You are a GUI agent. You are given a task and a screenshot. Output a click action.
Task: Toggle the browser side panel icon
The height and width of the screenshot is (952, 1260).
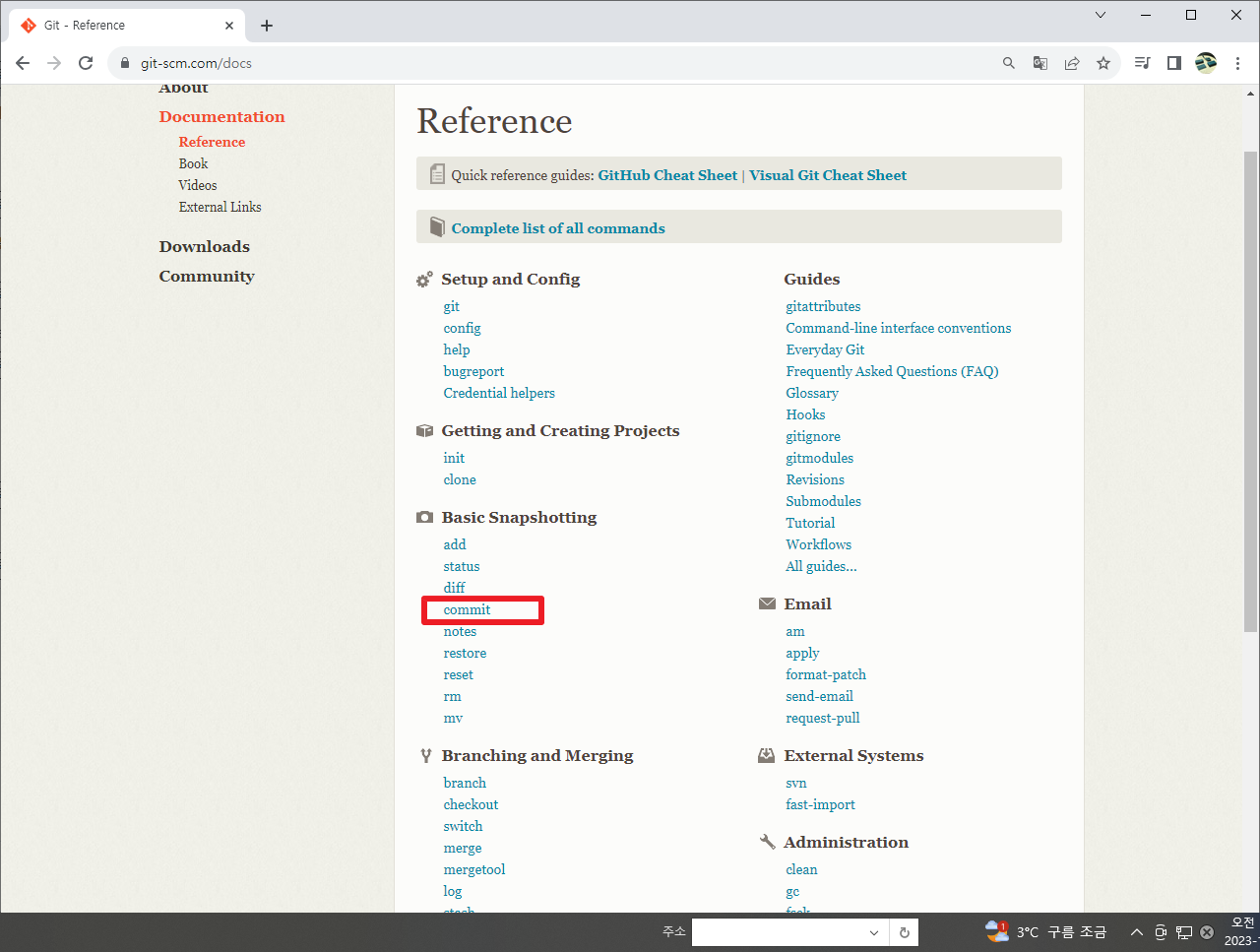1173,63
